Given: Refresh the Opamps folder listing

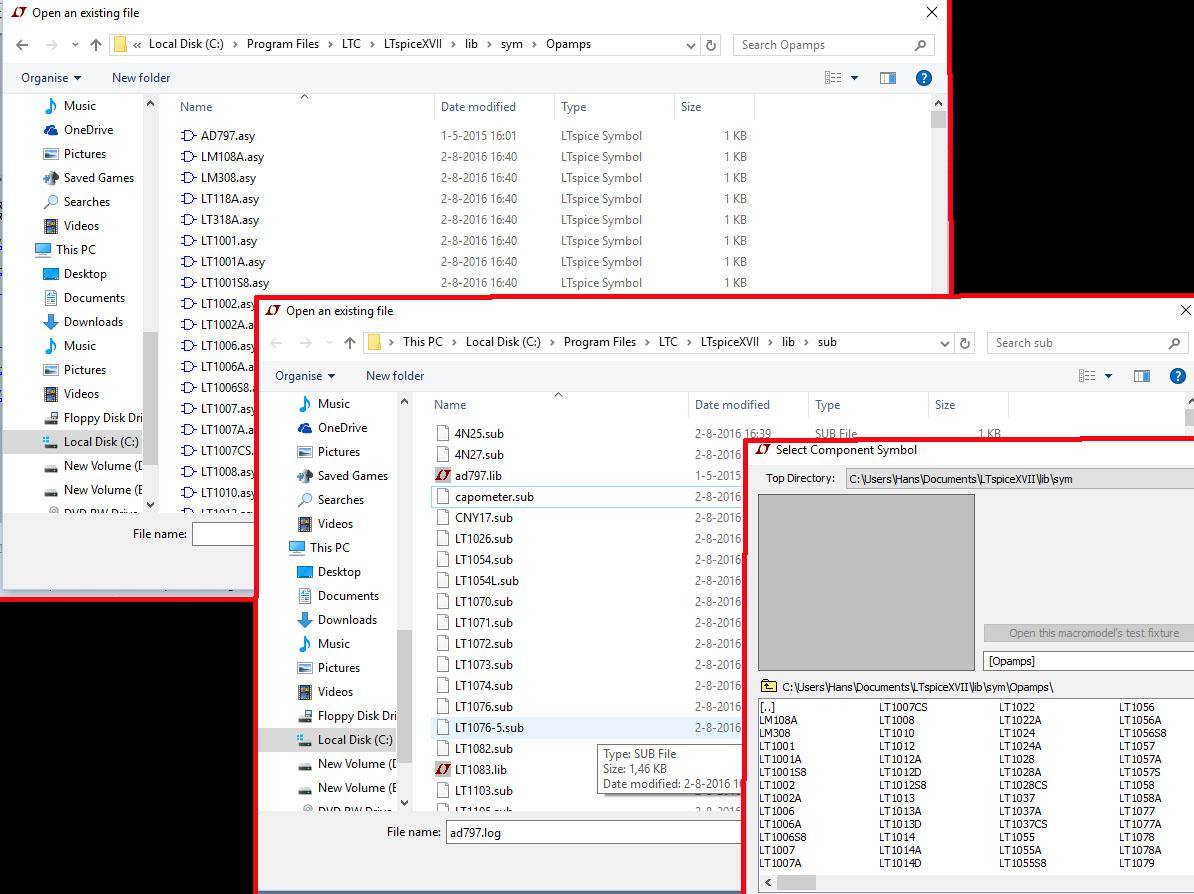Looking at the screenshot, I should click(x=711, y=45).
